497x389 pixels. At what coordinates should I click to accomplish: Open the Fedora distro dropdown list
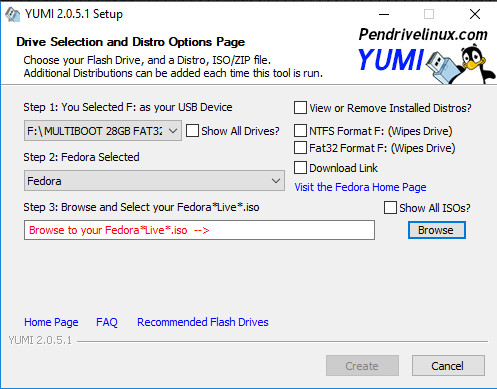pyautogui.click(x=154, y=181)
